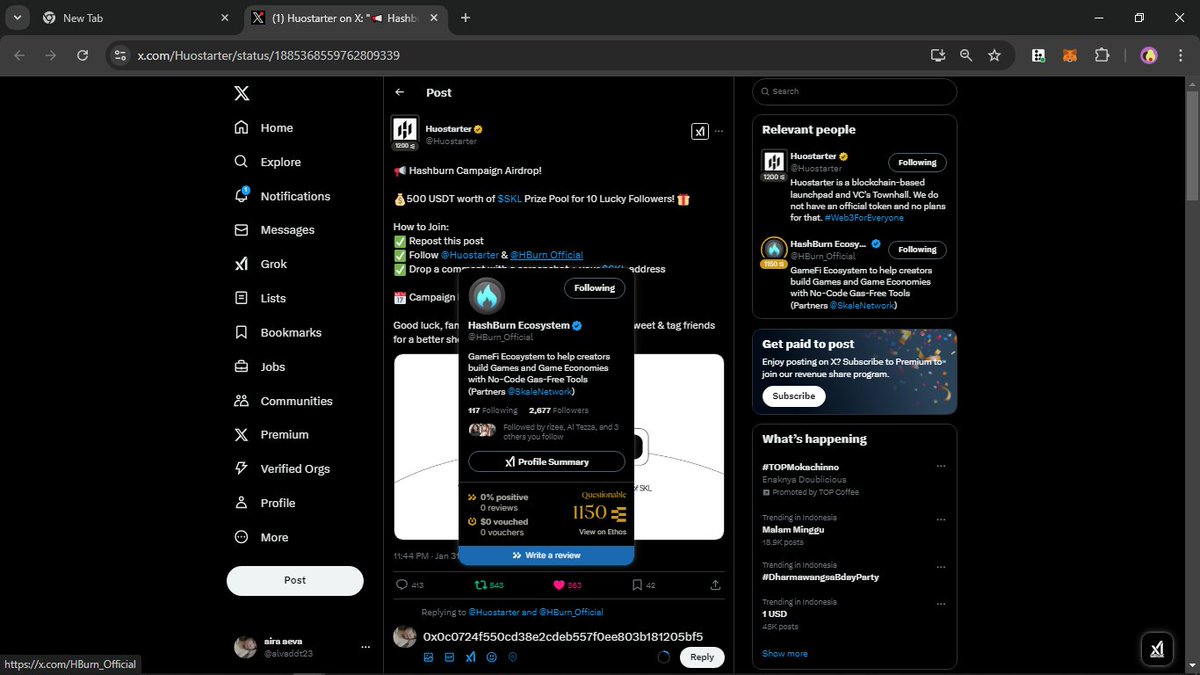The width and height of the screenshot is (1200, 675).
Task: Click HashBurn avatar in the hover card
Action: click(487, 296)
